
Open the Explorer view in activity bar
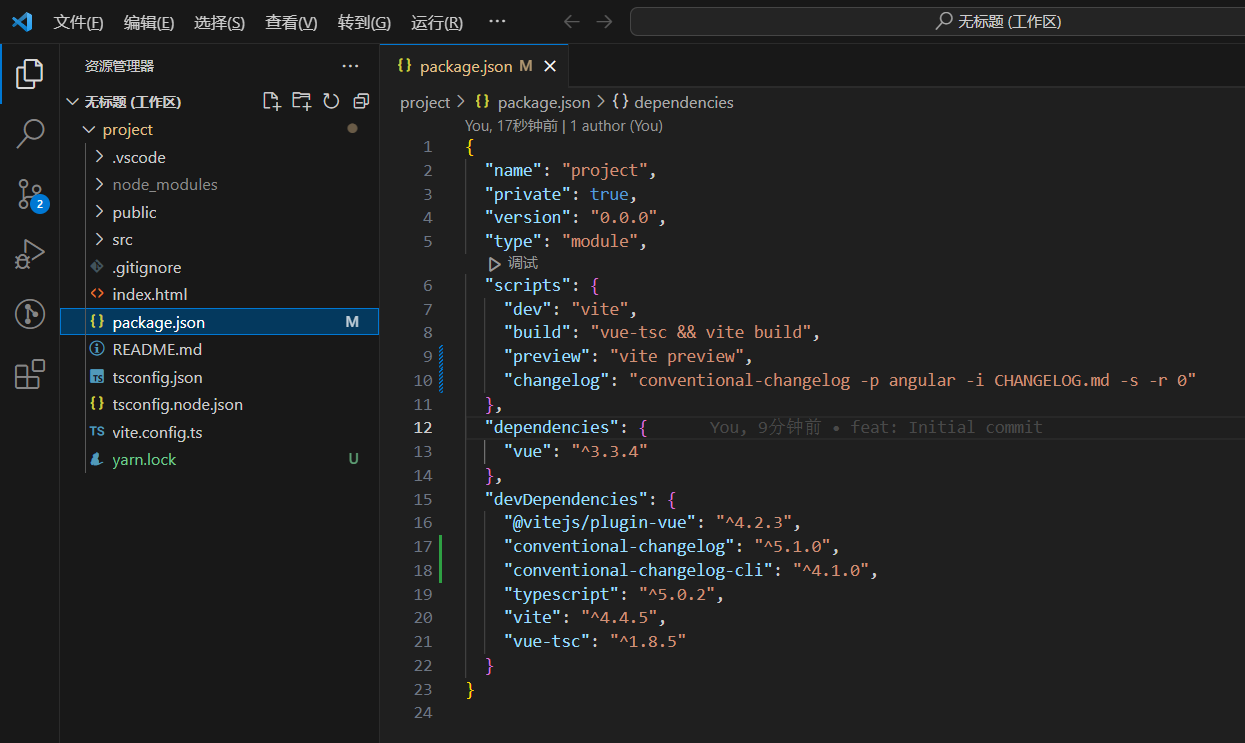(x=30, y=73)
